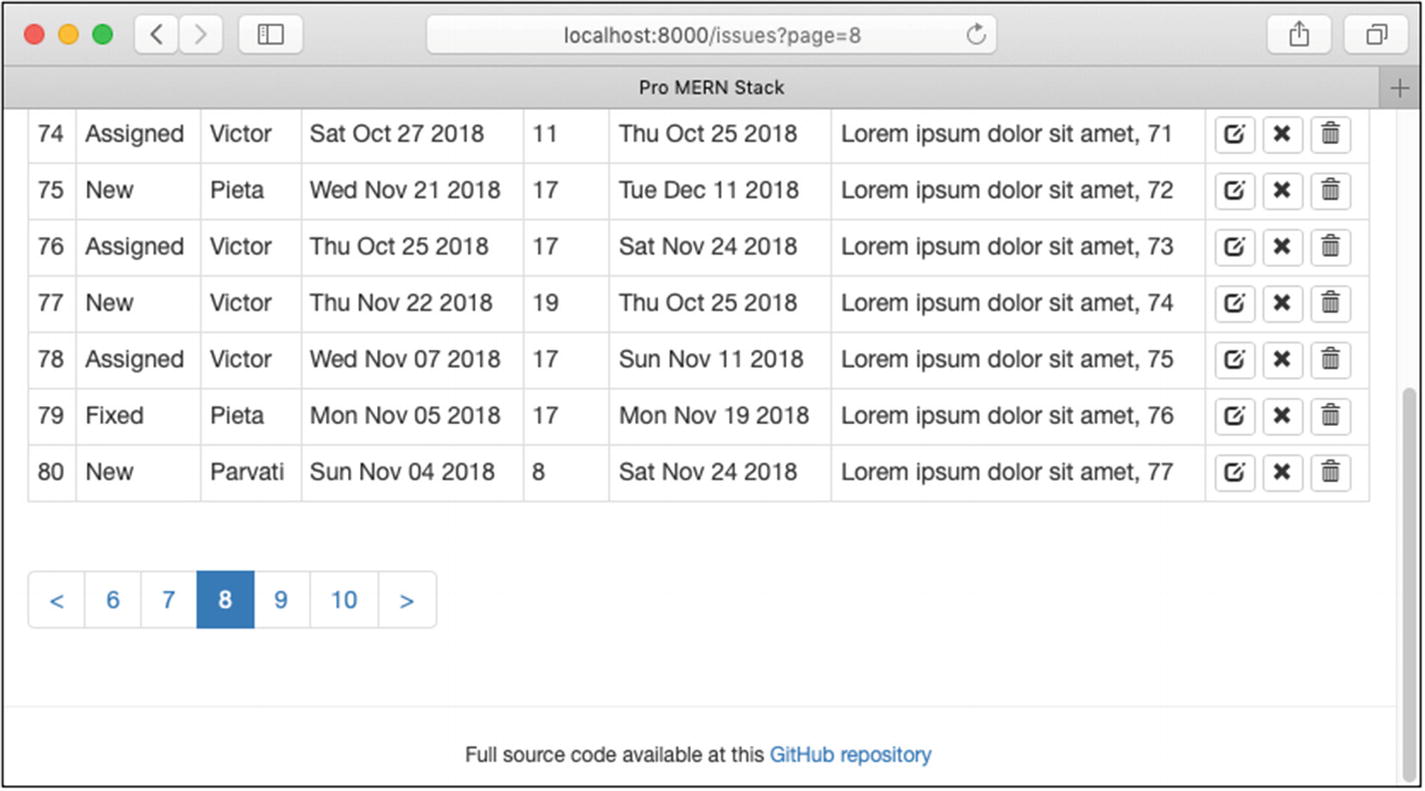Click the edit icon for issue 80
The image size is (1425, 791).
[x=1235, y=472]
